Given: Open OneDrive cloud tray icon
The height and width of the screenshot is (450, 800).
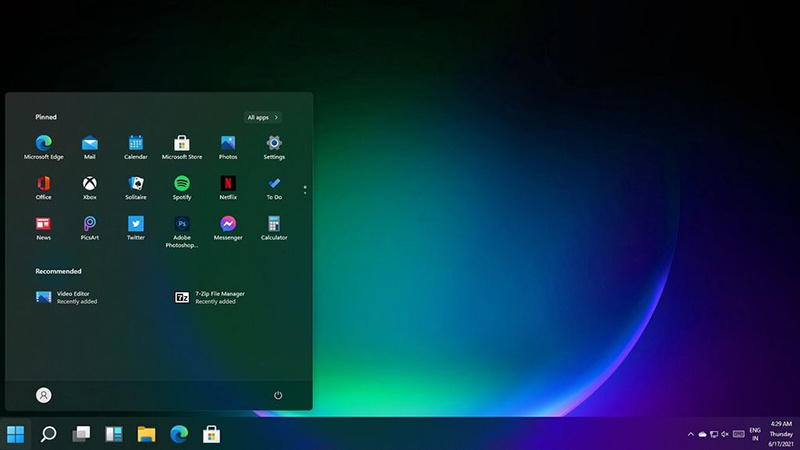Looking at the screenshot, I should pyautogui.click(x=703, y=434).
